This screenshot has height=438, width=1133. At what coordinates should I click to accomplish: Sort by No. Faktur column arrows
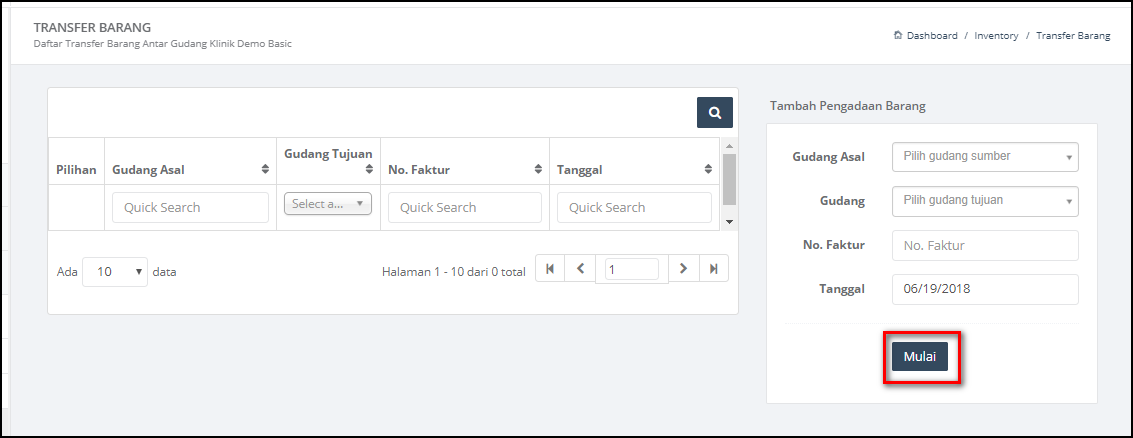pyautogui.click(x=538, y=170)
